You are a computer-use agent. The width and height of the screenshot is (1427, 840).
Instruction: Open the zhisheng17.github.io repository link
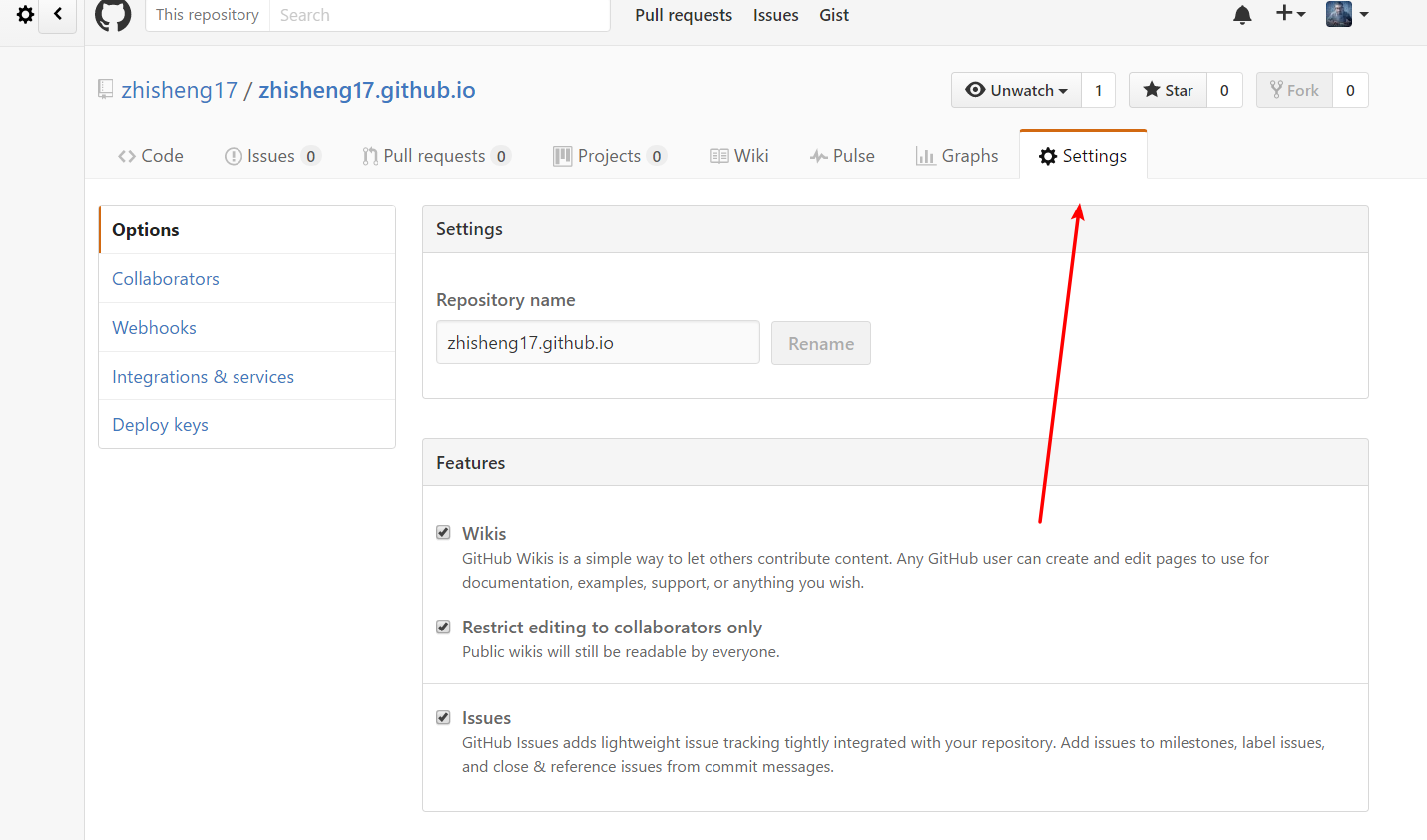coord(367,90)
